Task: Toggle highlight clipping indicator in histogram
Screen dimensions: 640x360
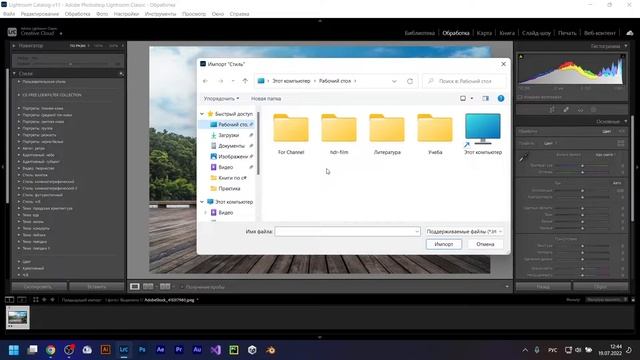Action: coord(622,56)
